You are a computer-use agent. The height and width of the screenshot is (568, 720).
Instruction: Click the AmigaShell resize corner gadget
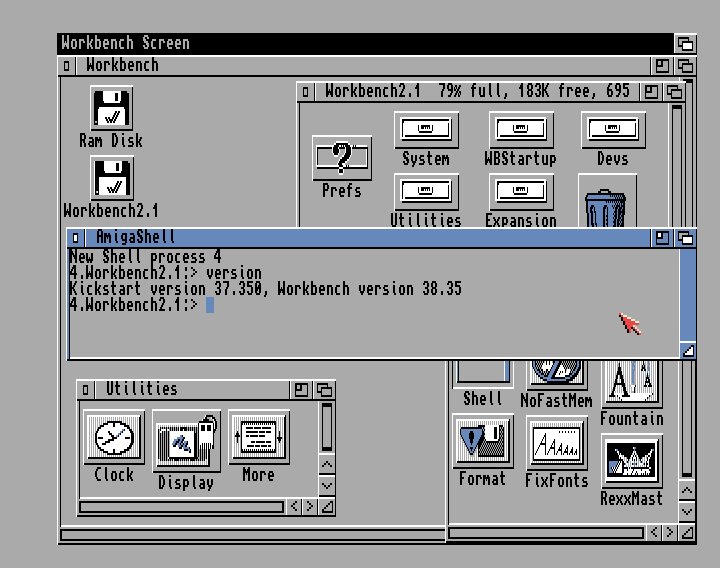pyautogui.click(x=687, y=351)
